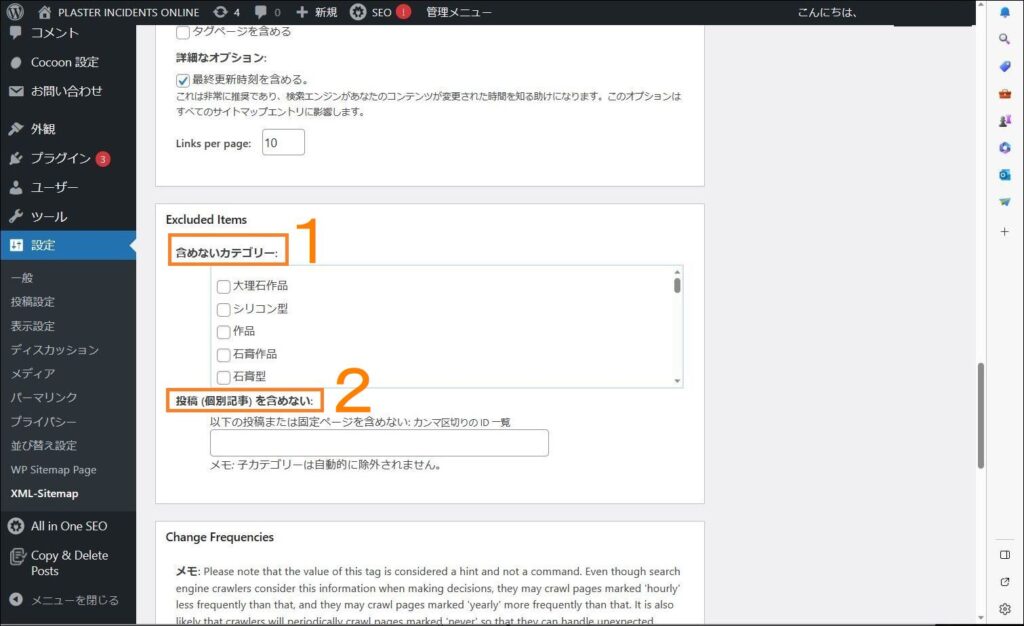The width and height of the screenshot is (1024, 626).
Task: Click the 新規 admin bar text
Action: [326, 12]
